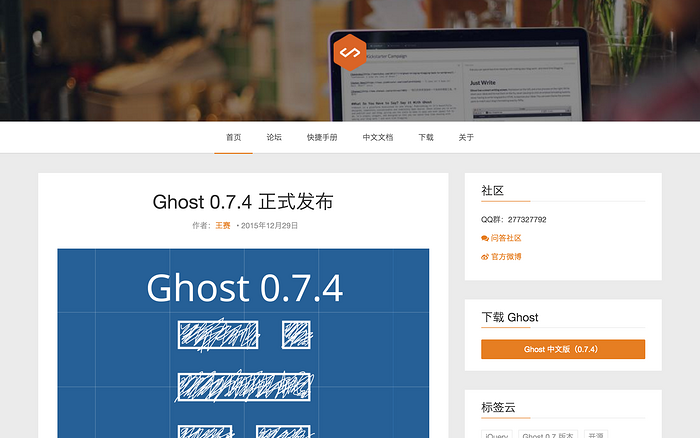The width and height of the screenshot is (700, 438).
Task: Open the 官方微博 link
Action: 506,257
